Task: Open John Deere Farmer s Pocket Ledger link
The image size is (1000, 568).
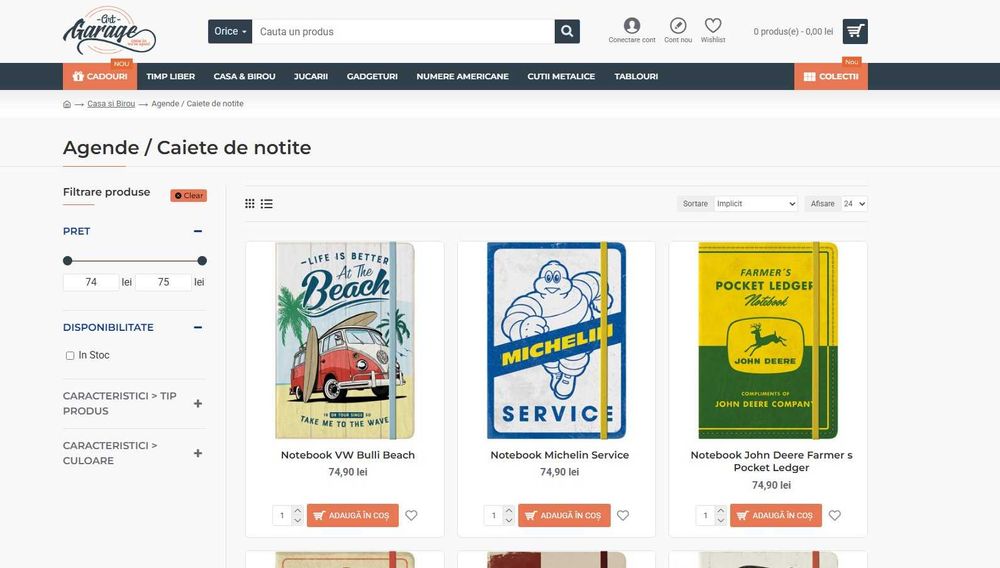Action: tap(771, 461)
